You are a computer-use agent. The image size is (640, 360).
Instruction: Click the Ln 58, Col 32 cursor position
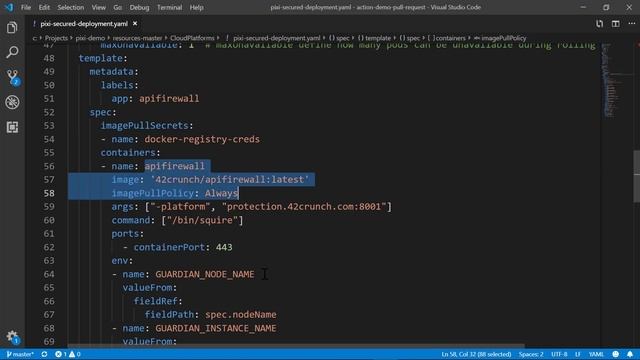tap(476, 354)
